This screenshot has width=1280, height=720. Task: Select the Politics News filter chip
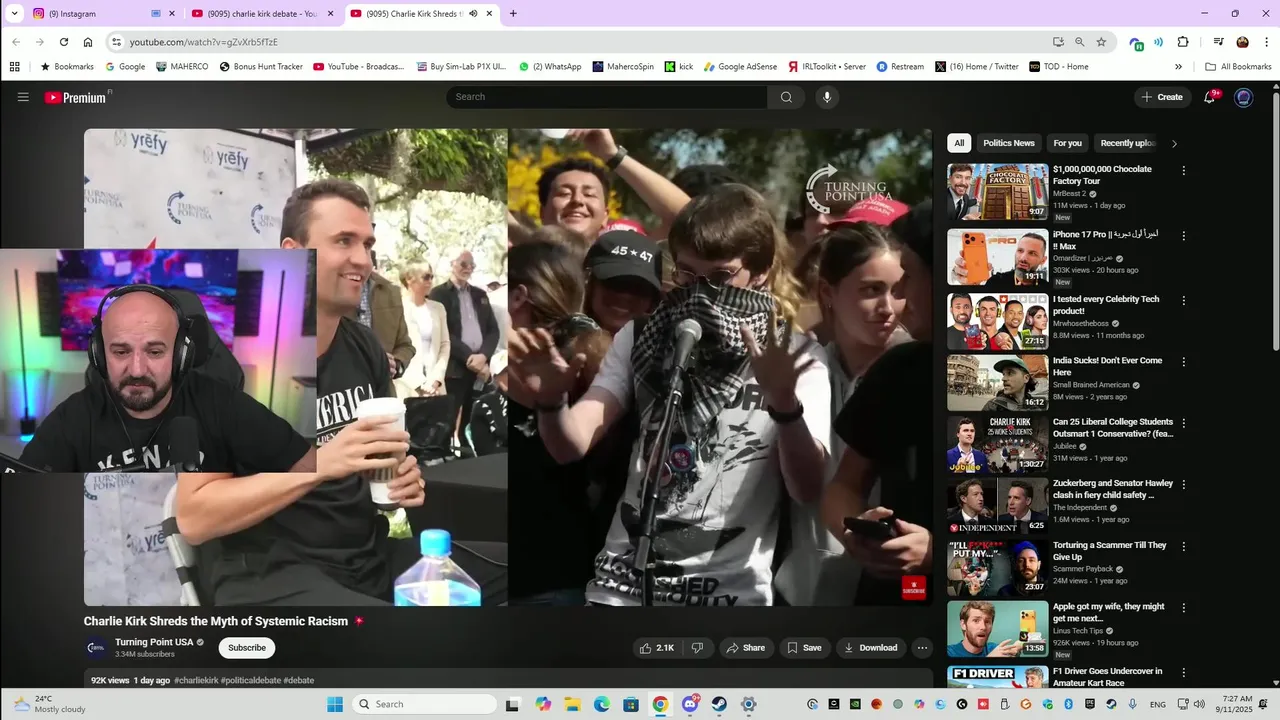[x=1009, y=143]
